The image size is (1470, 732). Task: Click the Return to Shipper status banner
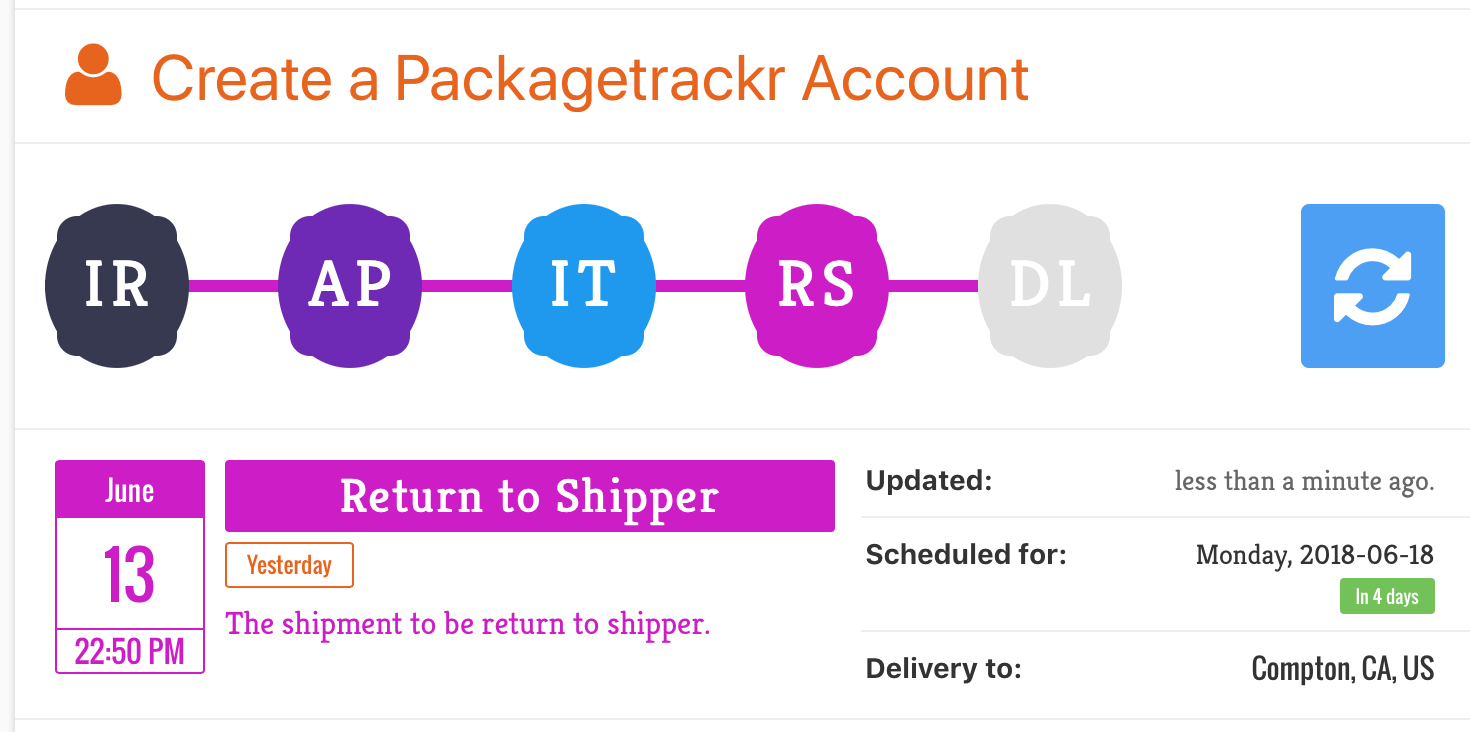tap(529, 496)
